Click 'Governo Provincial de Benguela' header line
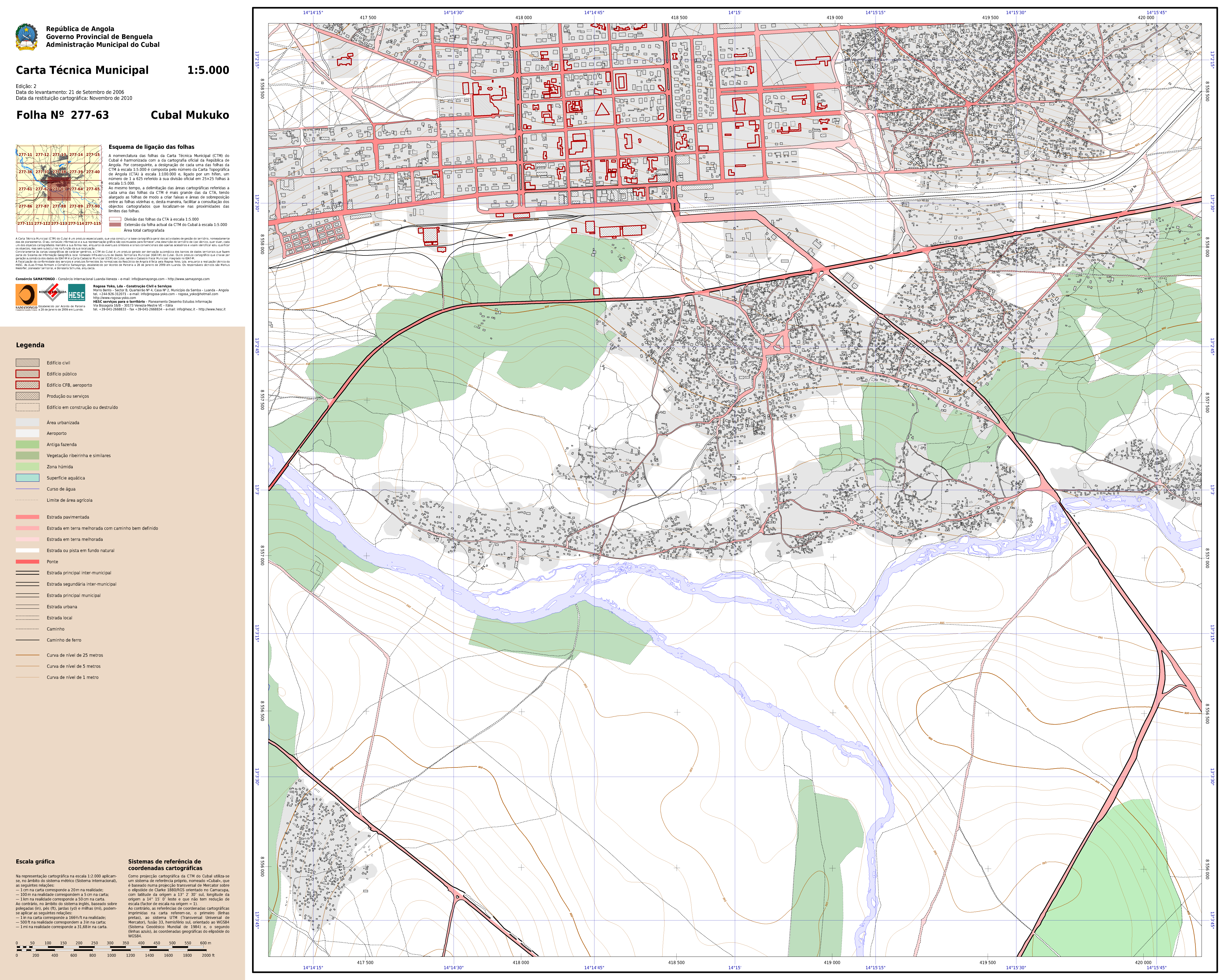This screenshot has width=1225, height=980. tap(100, 36)
